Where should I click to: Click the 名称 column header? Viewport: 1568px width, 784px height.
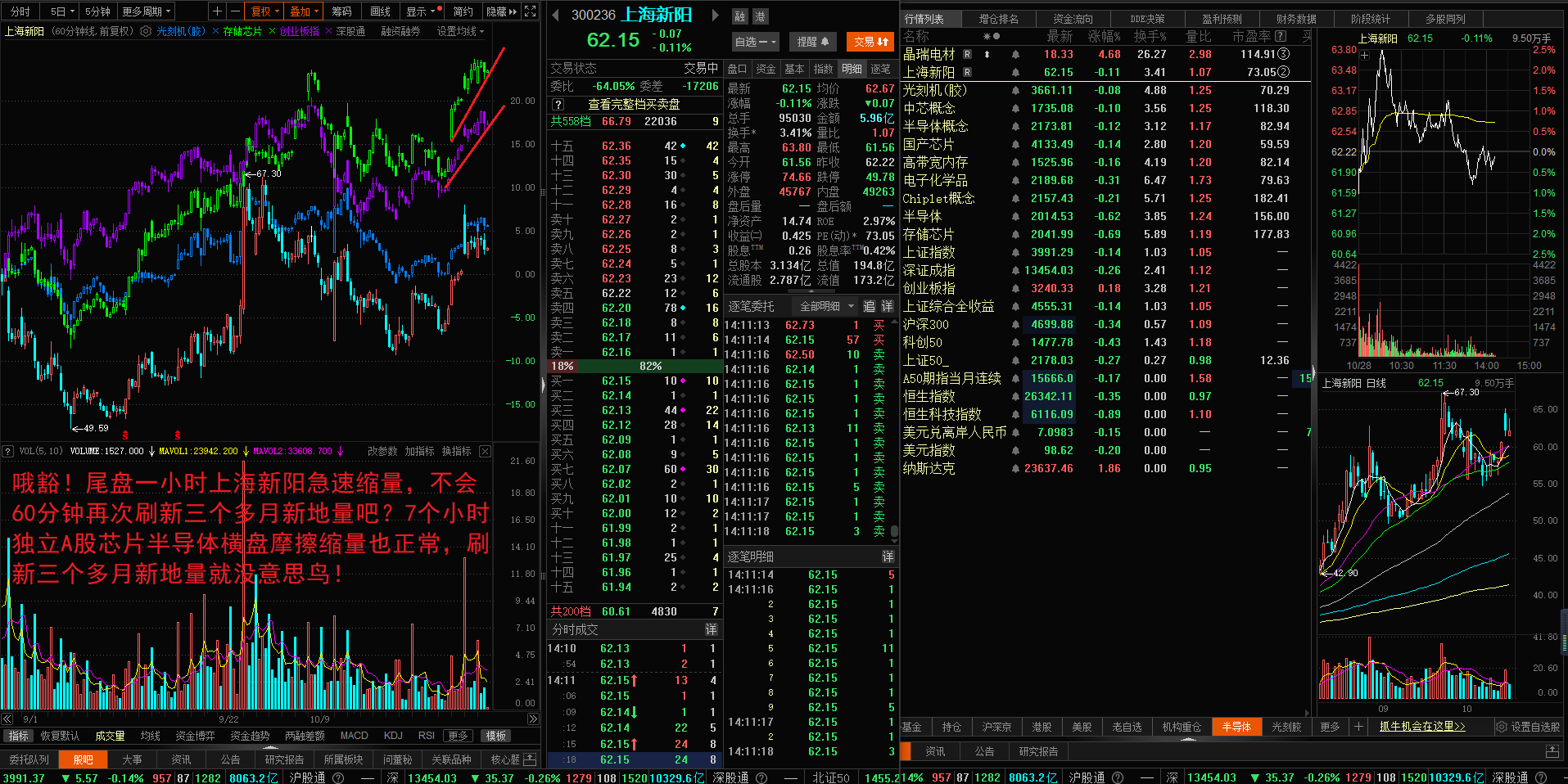916,37
